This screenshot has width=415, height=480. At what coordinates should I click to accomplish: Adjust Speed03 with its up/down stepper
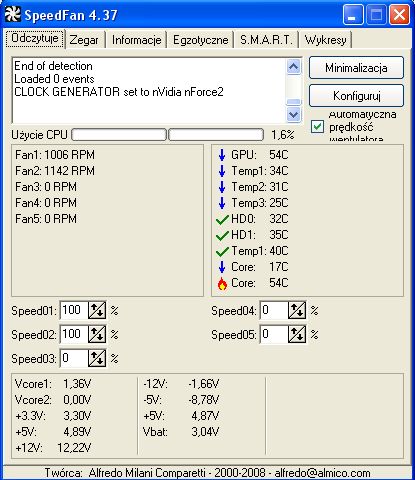pyautogui.click(x=97, y=358)
